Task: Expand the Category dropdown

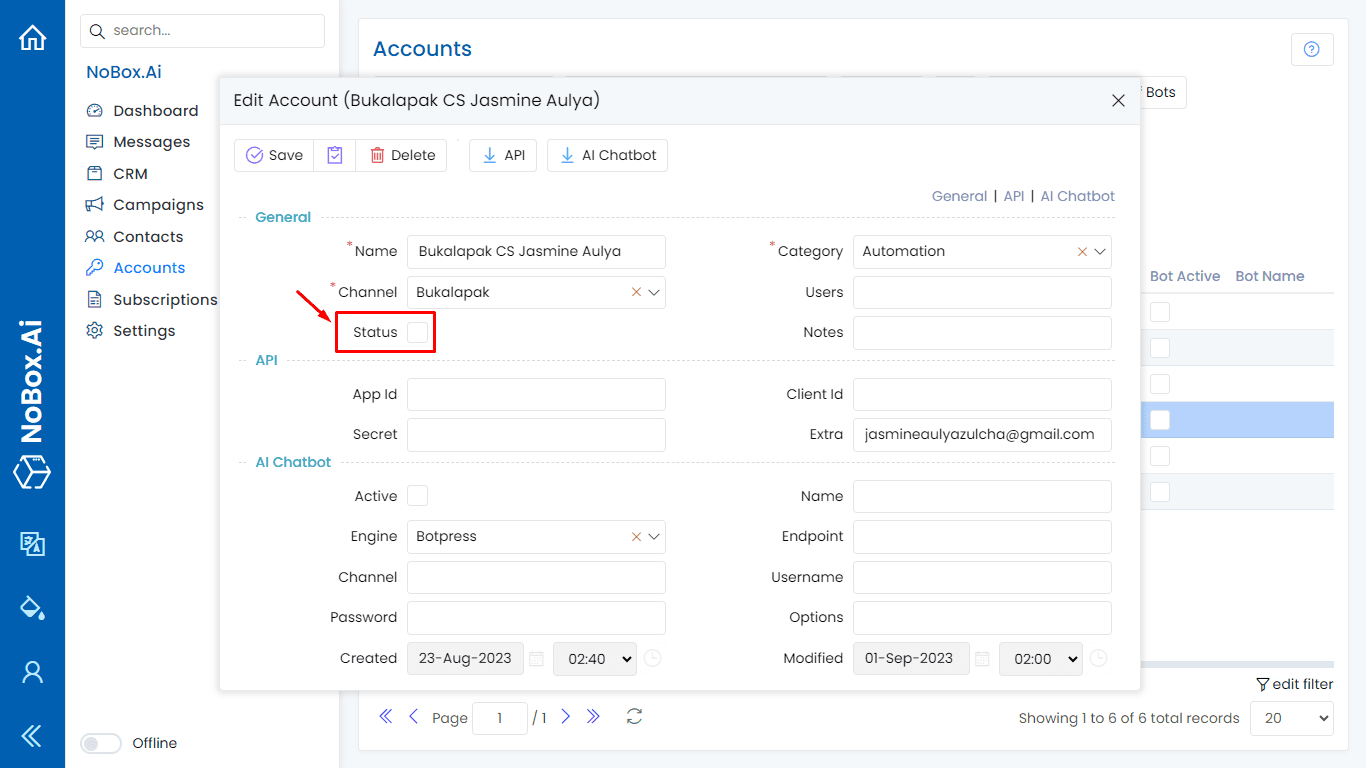Action: pyautogui.click(x=1100, y=252)
